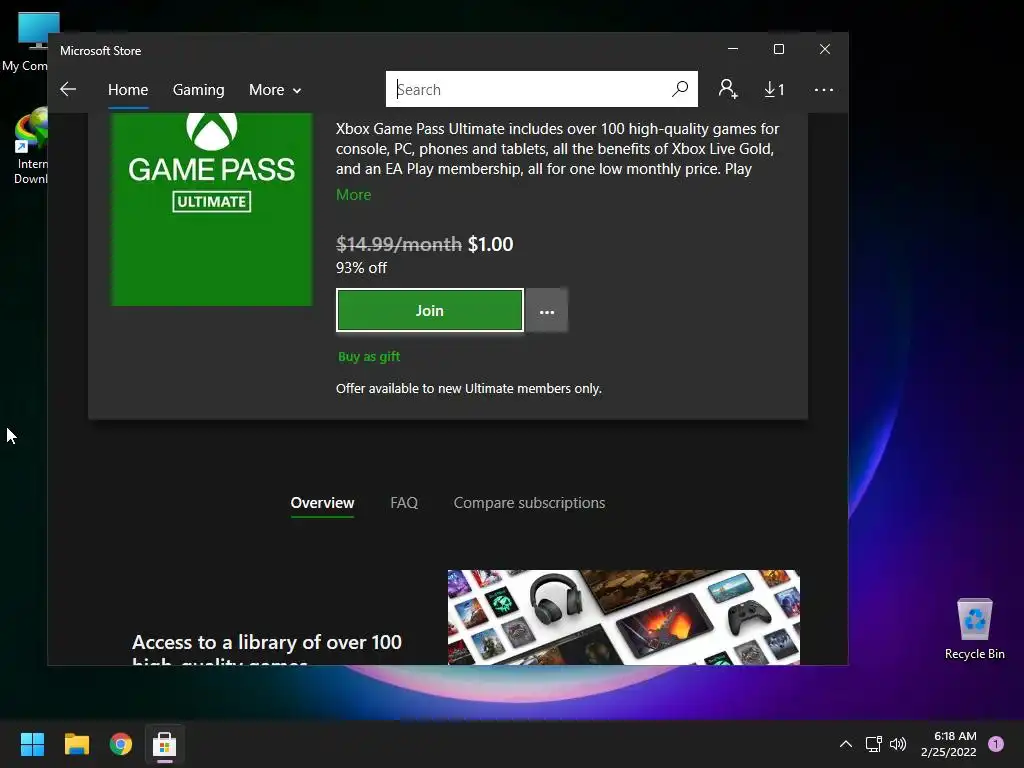The height and width of the screenshot is (768, 1024).
Task: Click the Join button
Action: (x=430, y=310)
